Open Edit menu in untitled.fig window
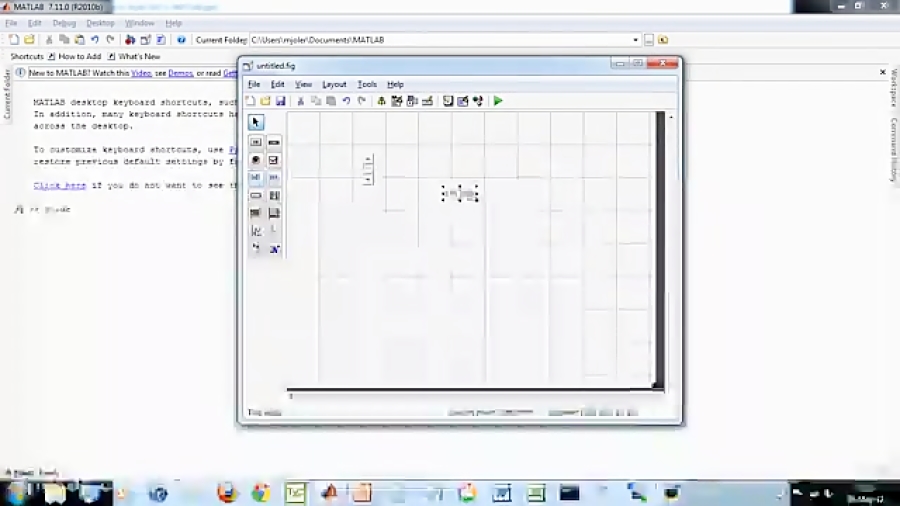 click(x=277, y=84)
